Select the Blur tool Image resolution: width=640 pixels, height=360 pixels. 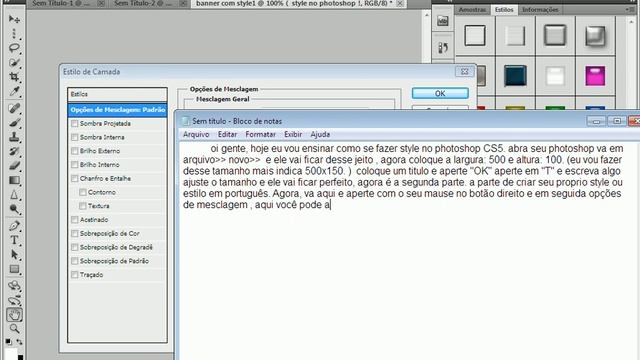tap(14, 195)
